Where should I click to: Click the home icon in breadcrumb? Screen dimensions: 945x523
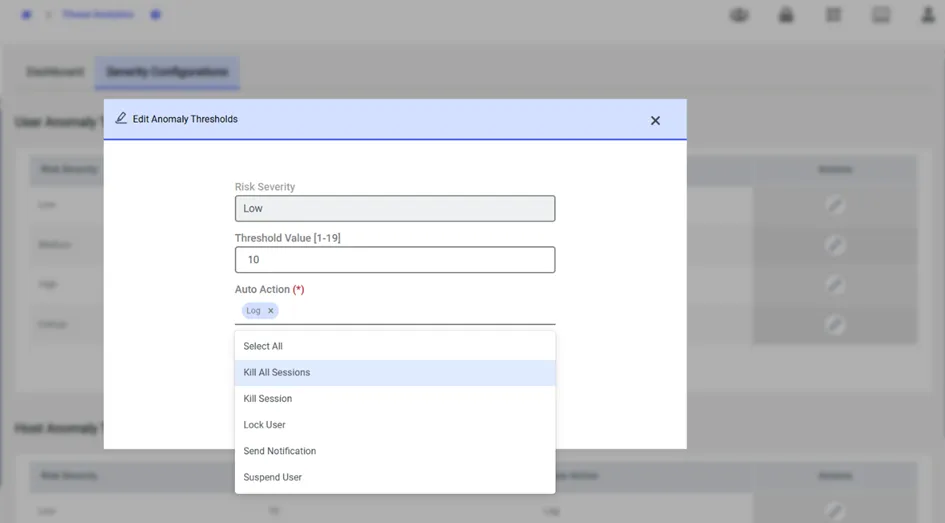click(26, 14)
